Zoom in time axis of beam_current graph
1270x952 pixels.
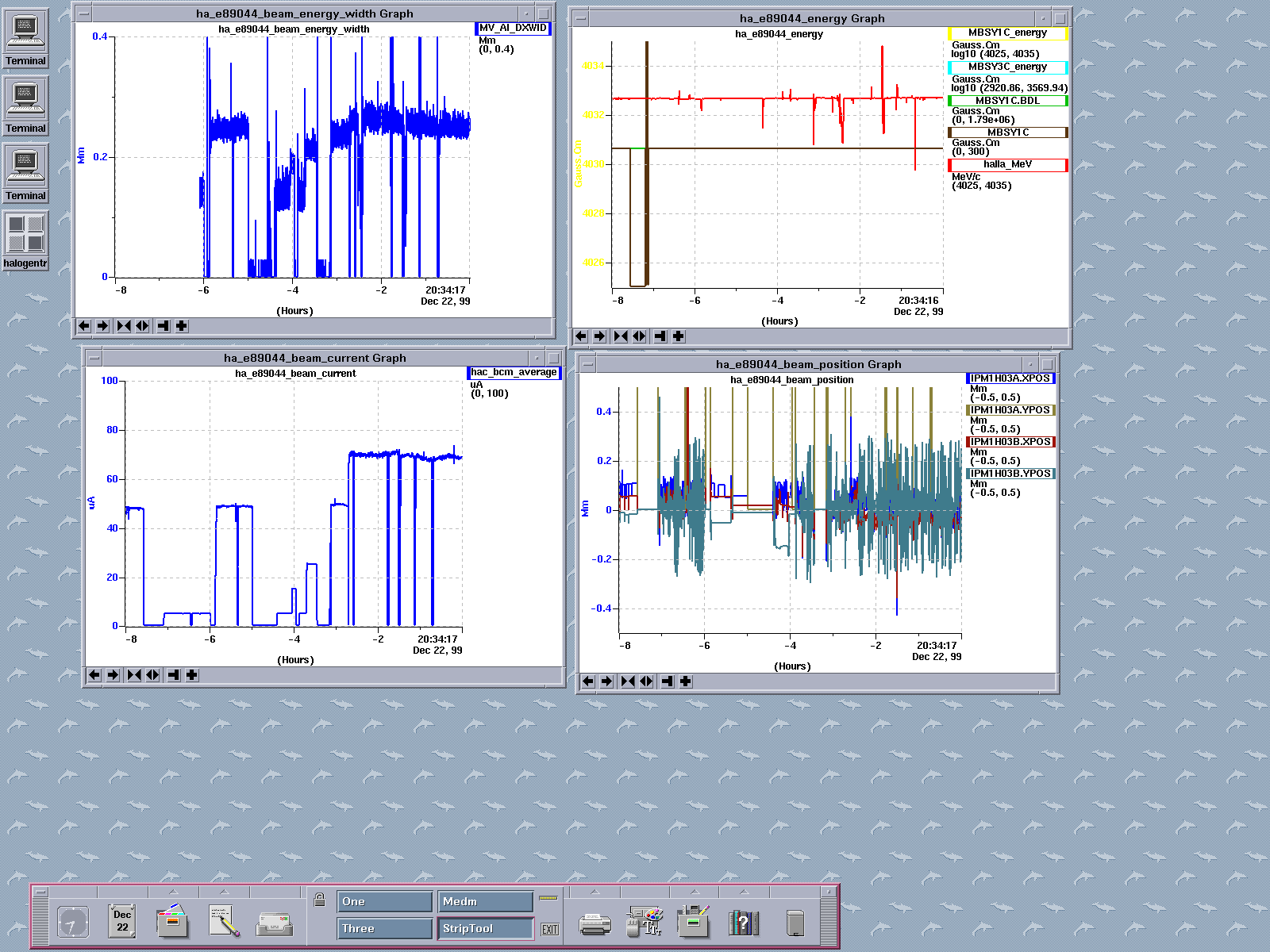tap(134, 675)
